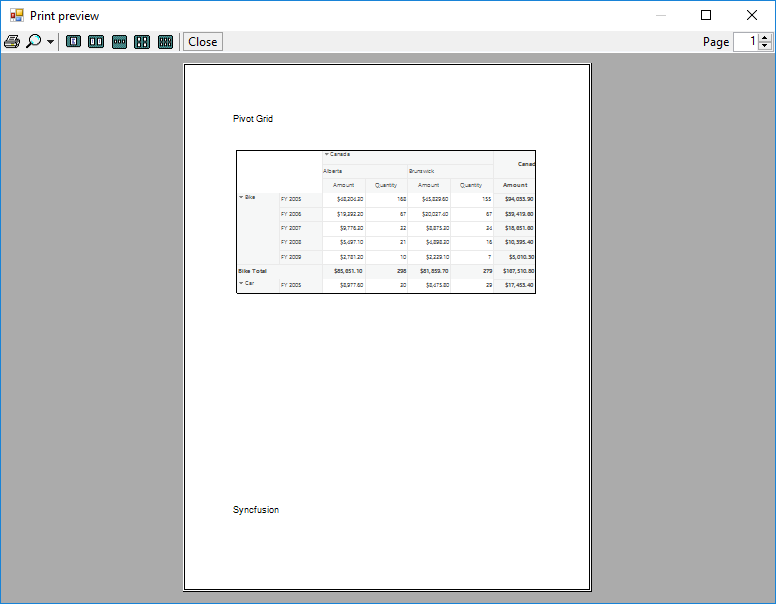Click the Print preview app icon
Viewport: 776px width, 604px height.
click(16, 15)
